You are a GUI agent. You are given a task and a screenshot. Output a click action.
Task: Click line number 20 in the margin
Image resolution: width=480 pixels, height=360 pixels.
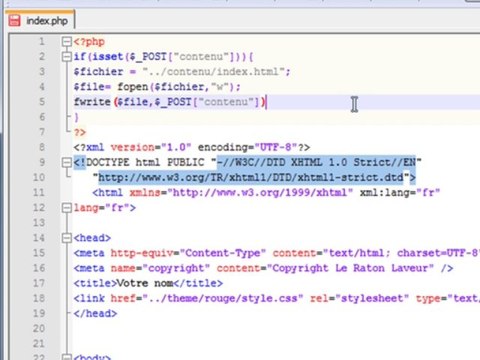[39, 328]
